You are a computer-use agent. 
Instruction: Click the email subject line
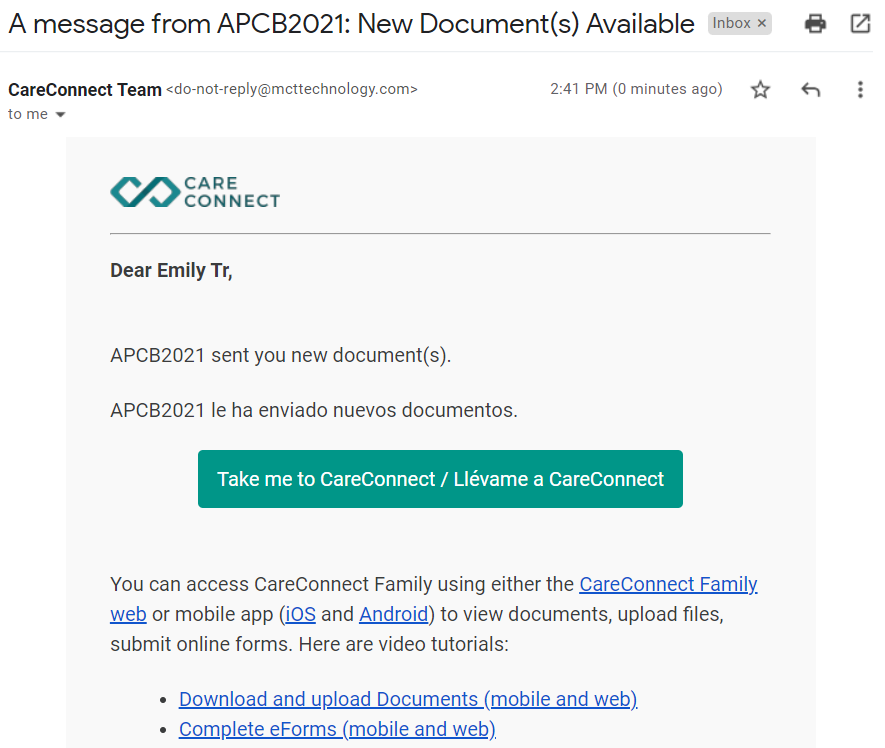tap(351, 24)
